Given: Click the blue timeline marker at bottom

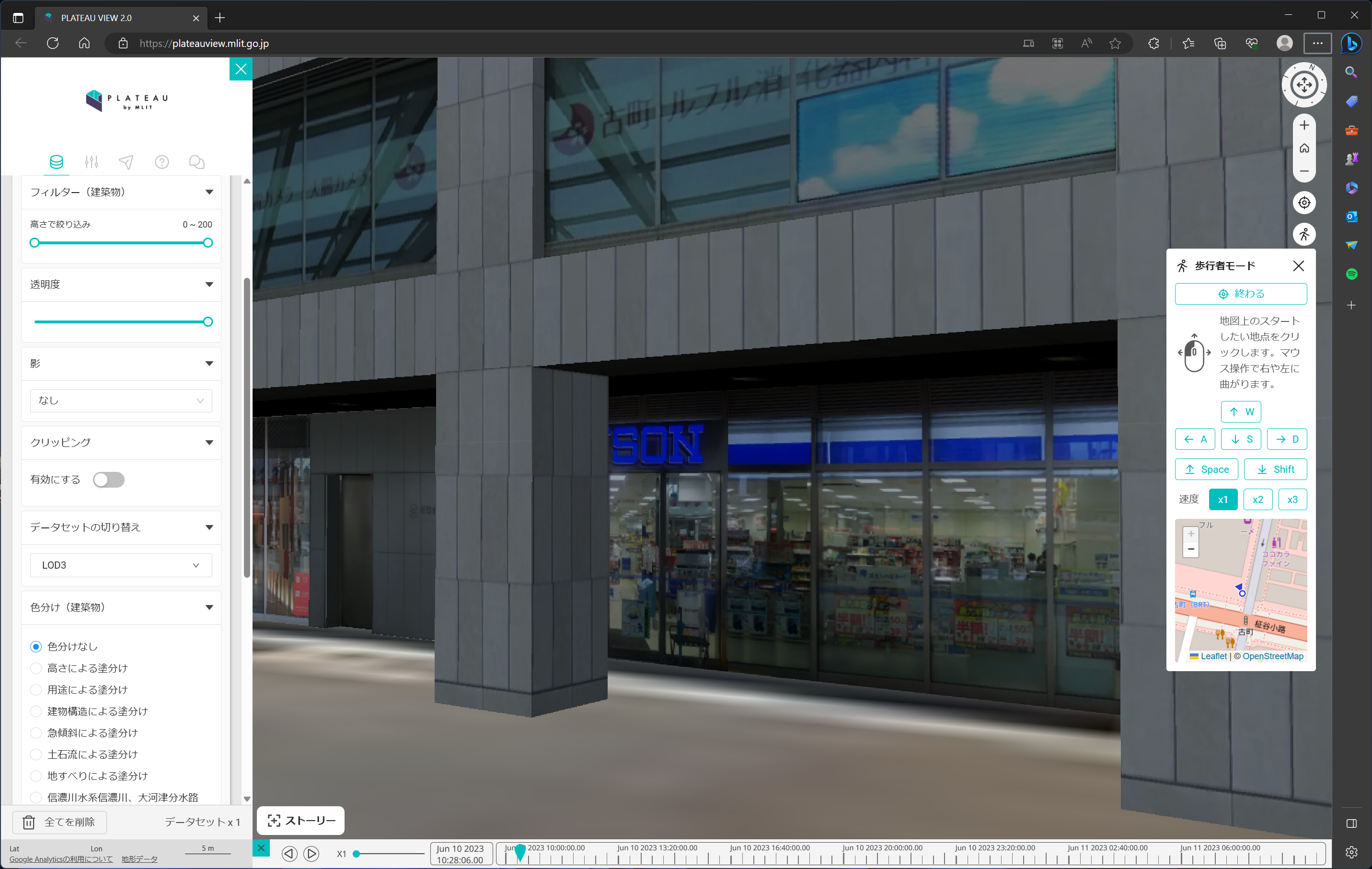Looking at the screenshot, I should tap(521, 853).
